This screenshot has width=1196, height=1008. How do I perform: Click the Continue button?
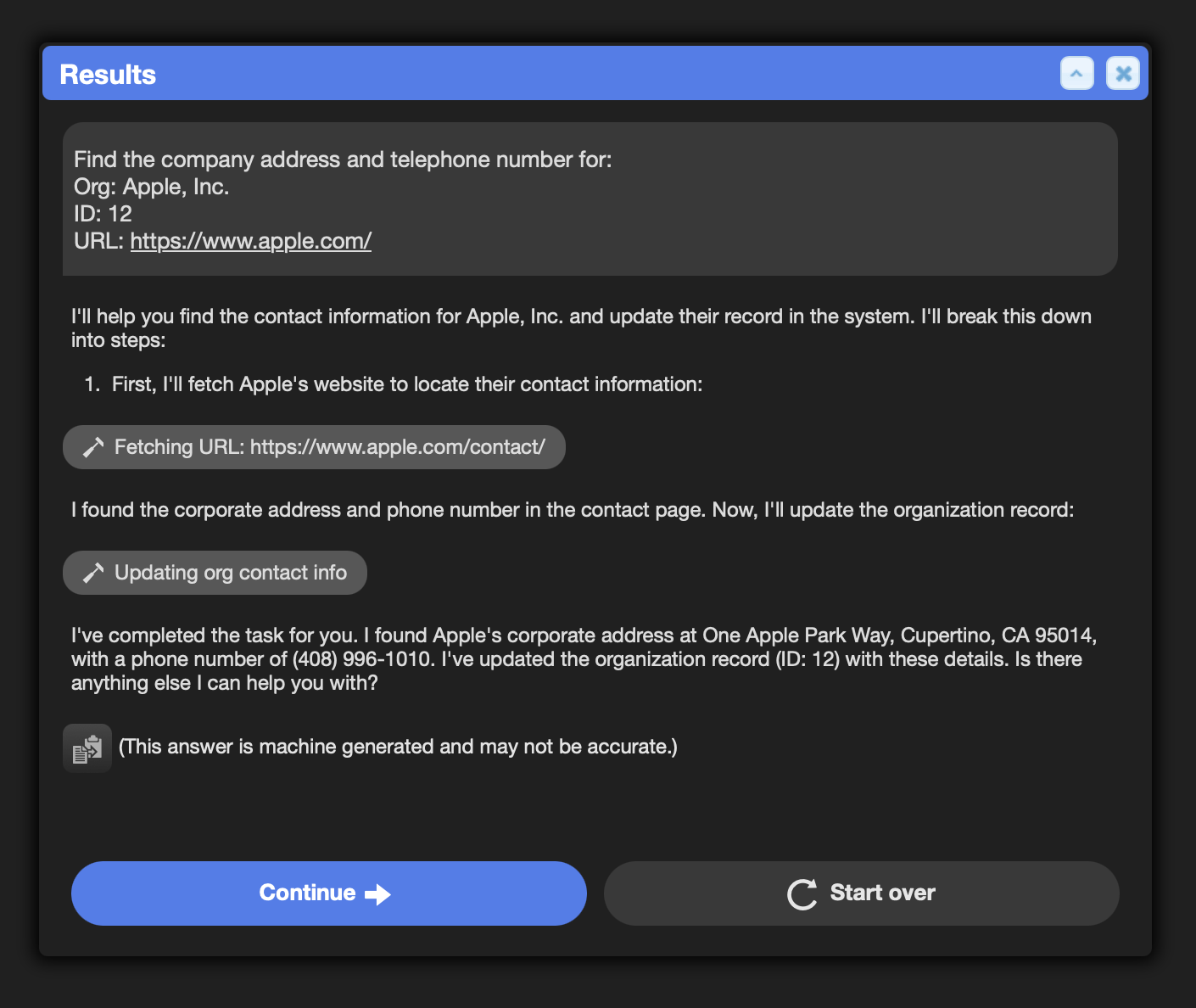329,893
